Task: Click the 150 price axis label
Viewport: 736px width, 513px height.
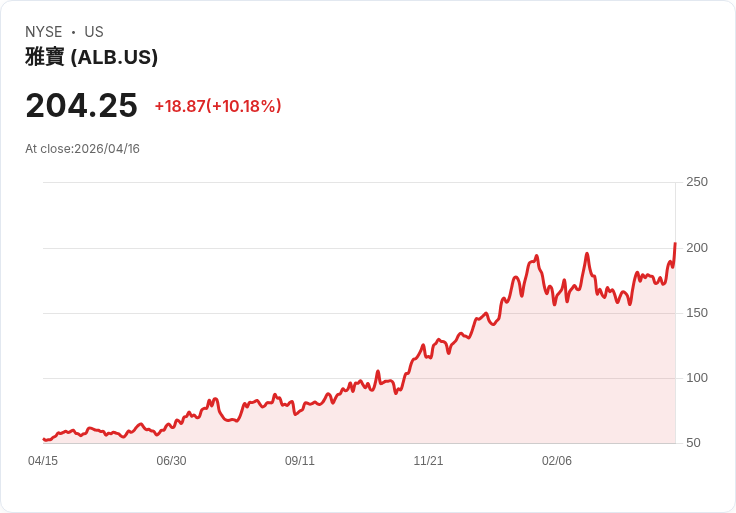Action: tap(697, 313)
